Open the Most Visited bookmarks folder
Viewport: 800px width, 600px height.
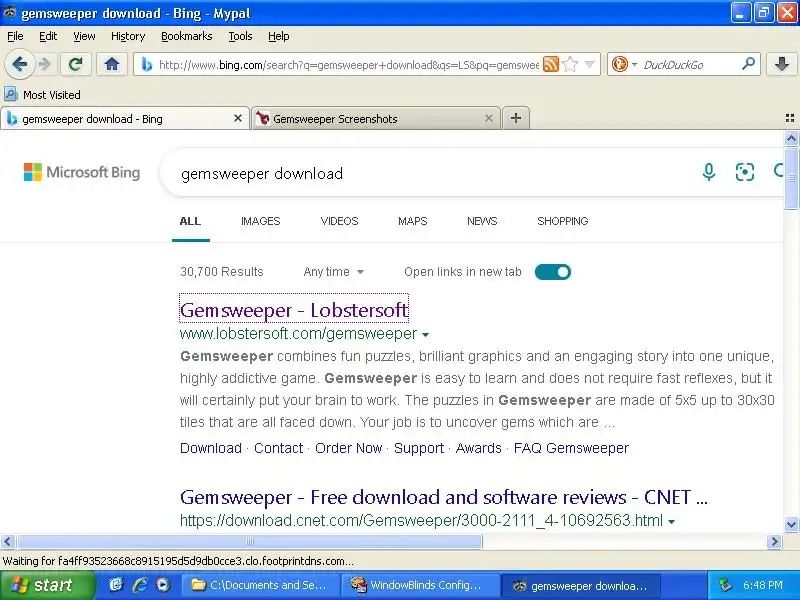click(42, 95)
